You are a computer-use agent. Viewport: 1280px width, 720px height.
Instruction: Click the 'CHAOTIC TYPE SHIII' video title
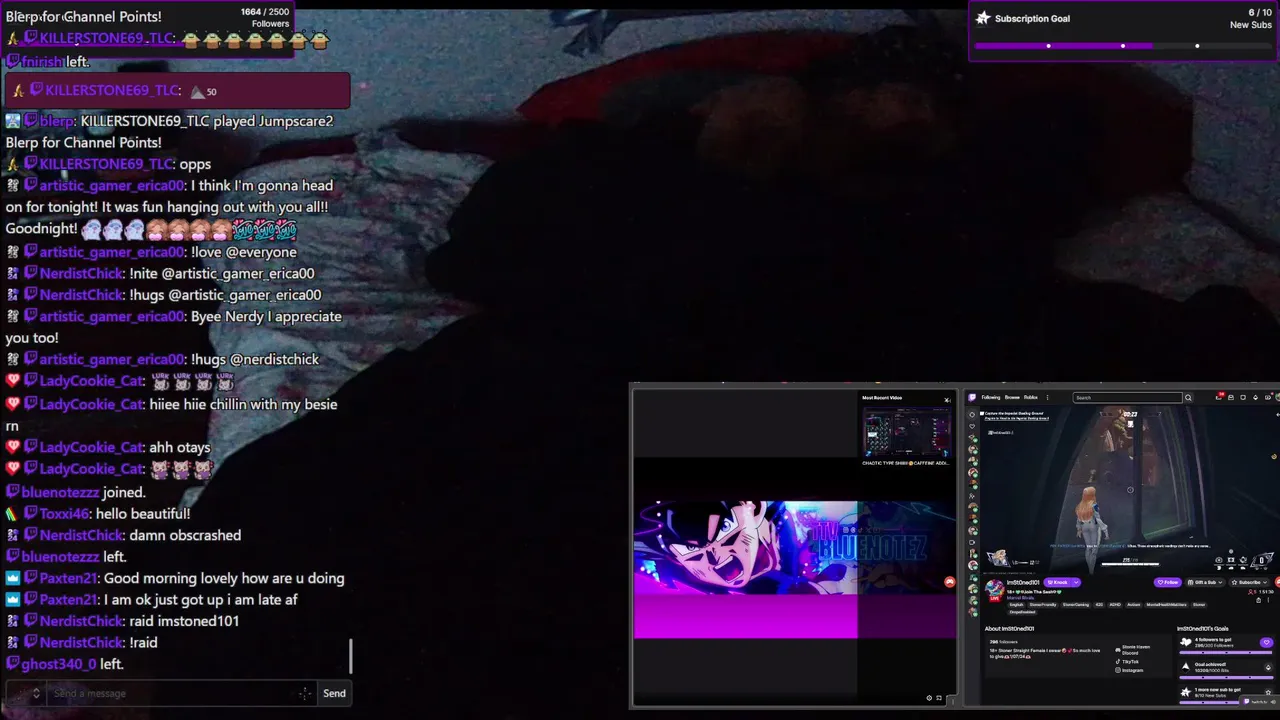point(906,463)
